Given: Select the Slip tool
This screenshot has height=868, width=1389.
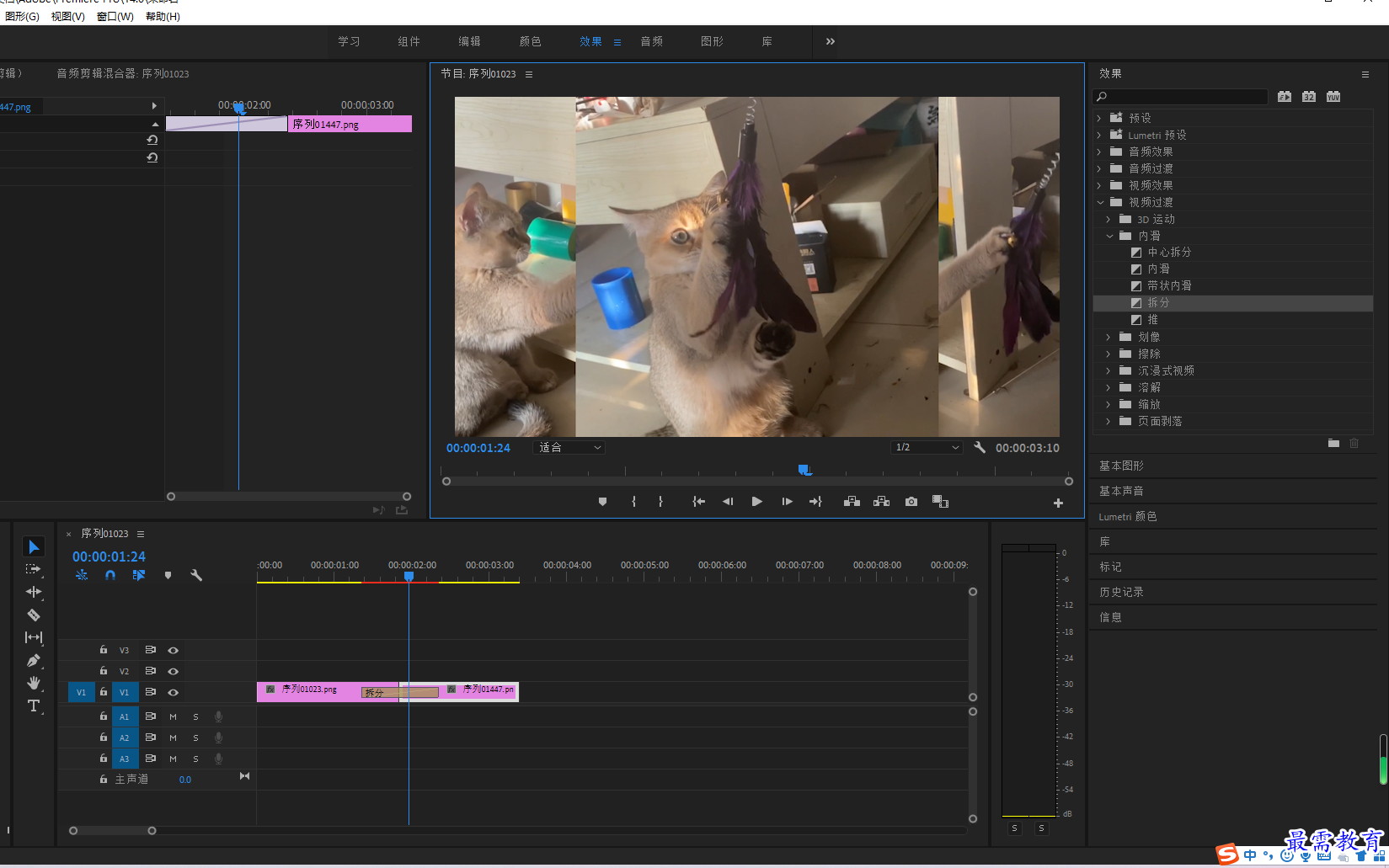Looking at the screenshot, I should tap(34, 637).
